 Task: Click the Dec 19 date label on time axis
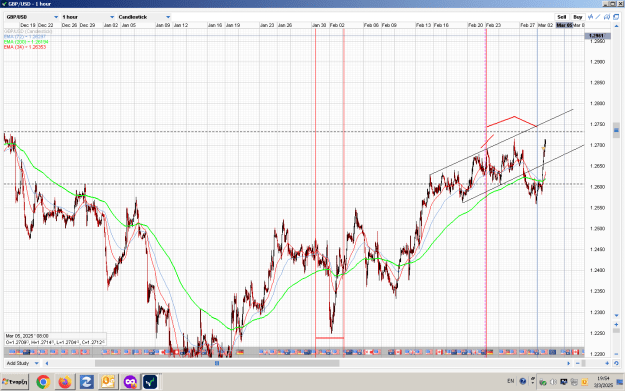(x=28, y=25)
